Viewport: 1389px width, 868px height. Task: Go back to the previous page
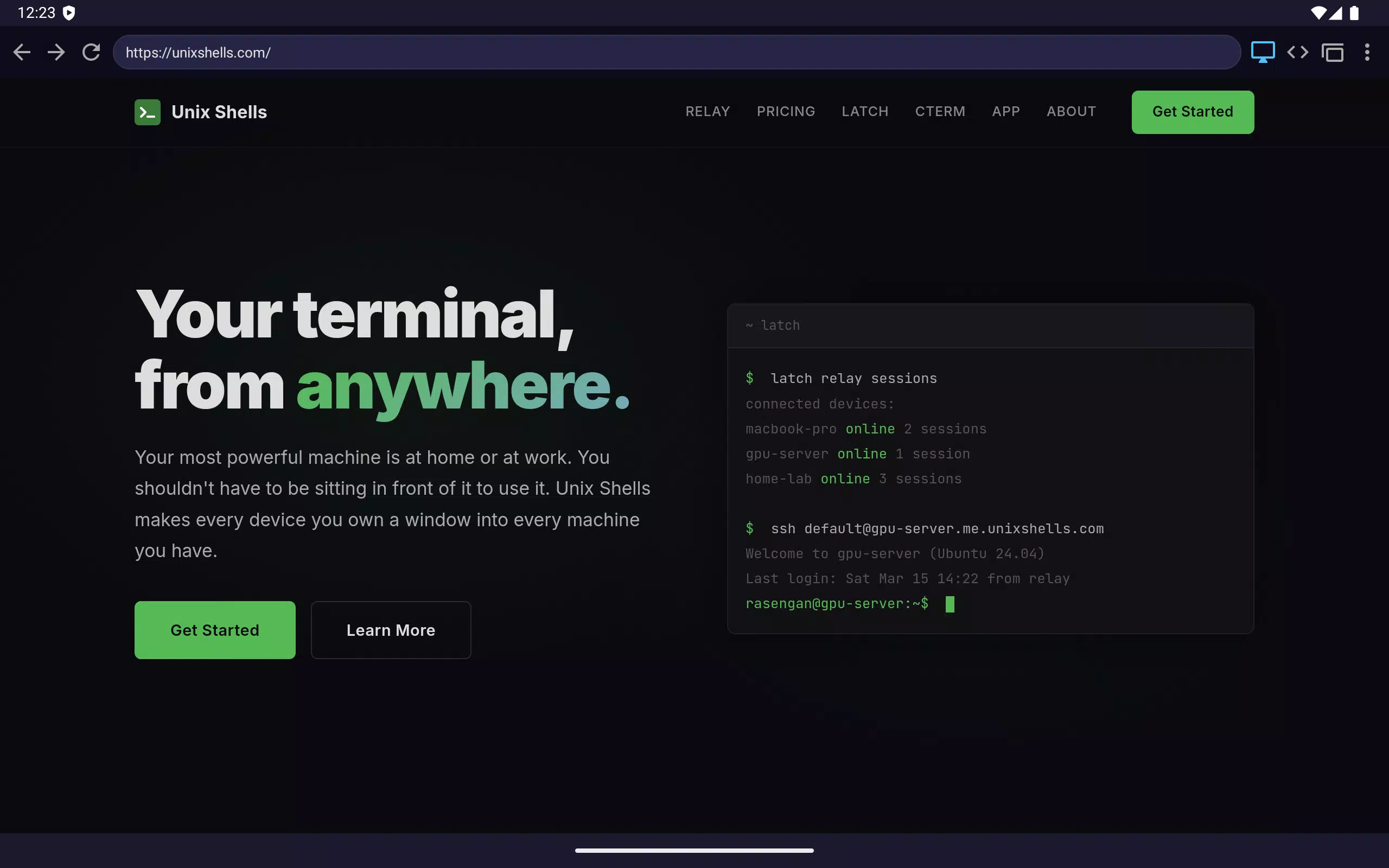(x=22, y=52)
